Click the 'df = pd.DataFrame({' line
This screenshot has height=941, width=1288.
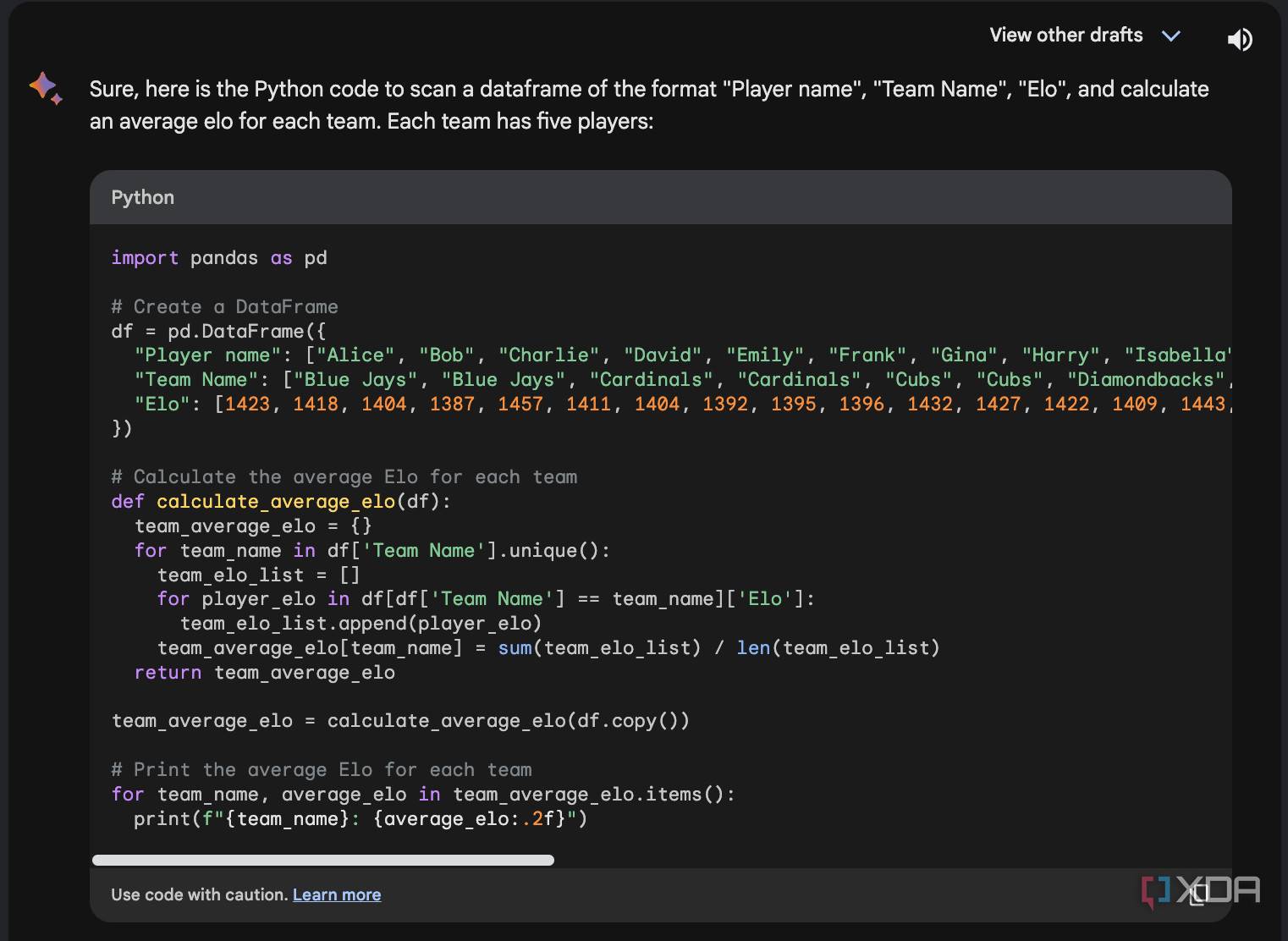[218, 331]
